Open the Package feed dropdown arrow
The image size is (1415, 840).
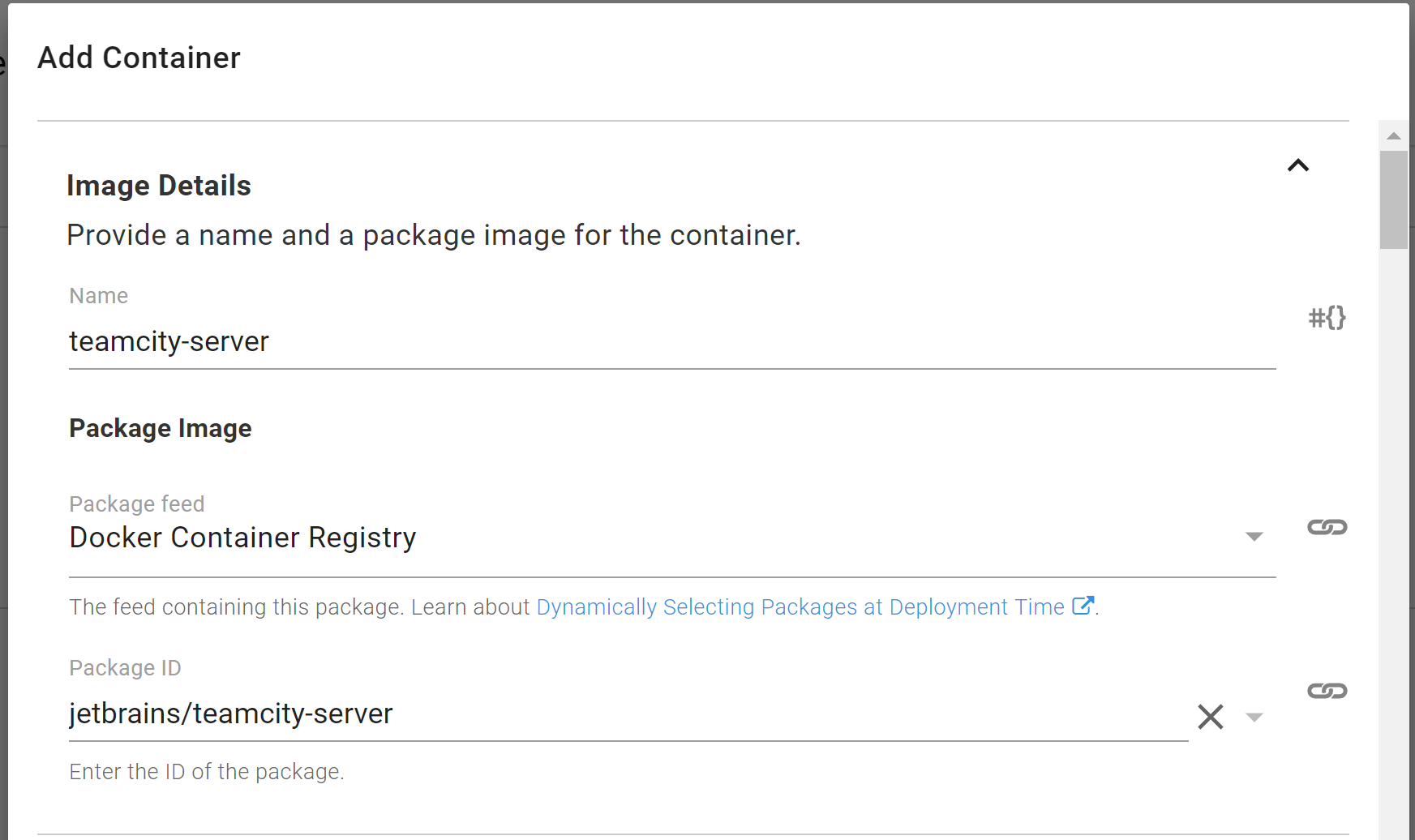[x=1254, y=537]
